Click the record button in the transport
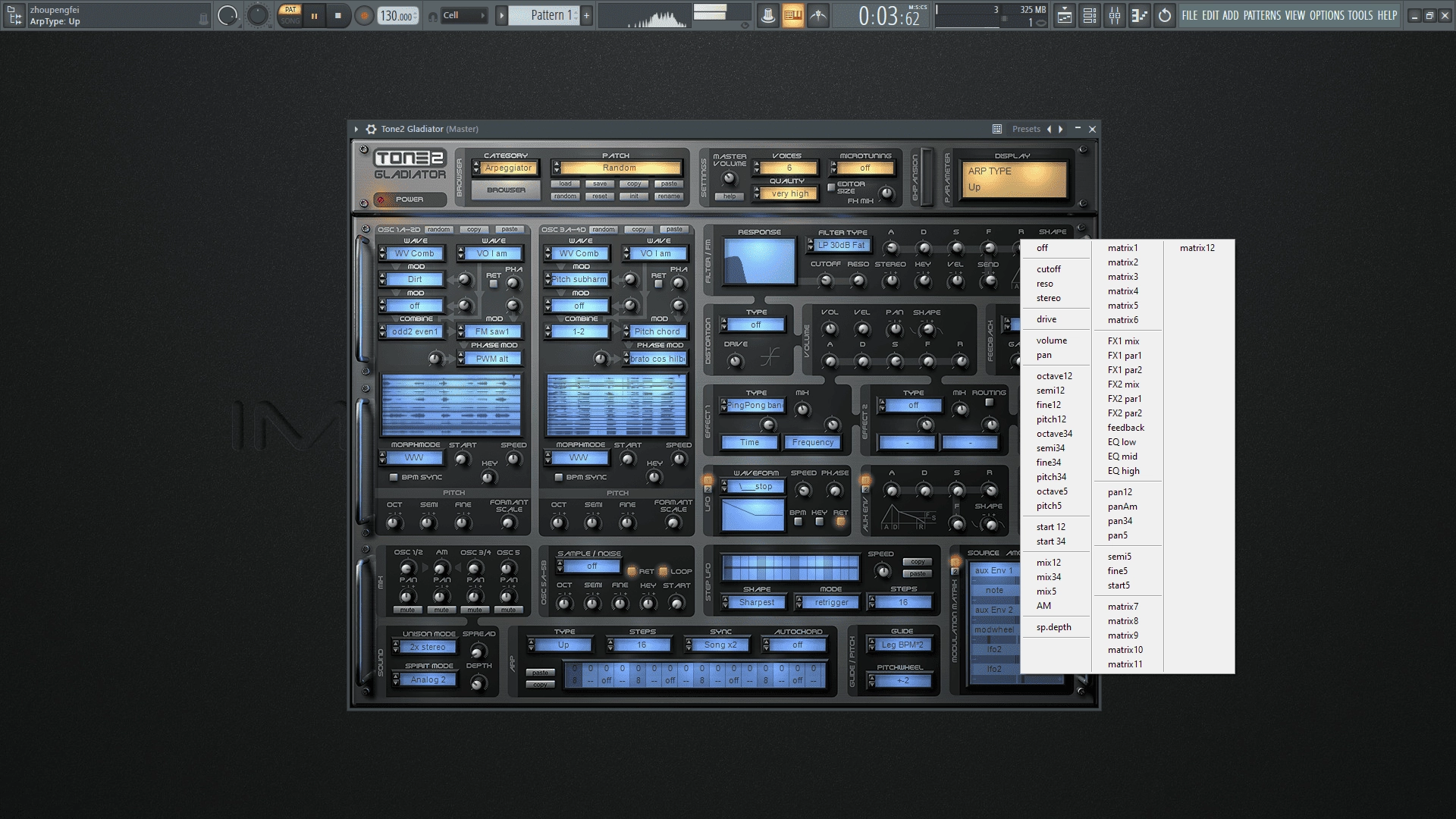This screenshot has height=819, width=1456. [365, 15]
